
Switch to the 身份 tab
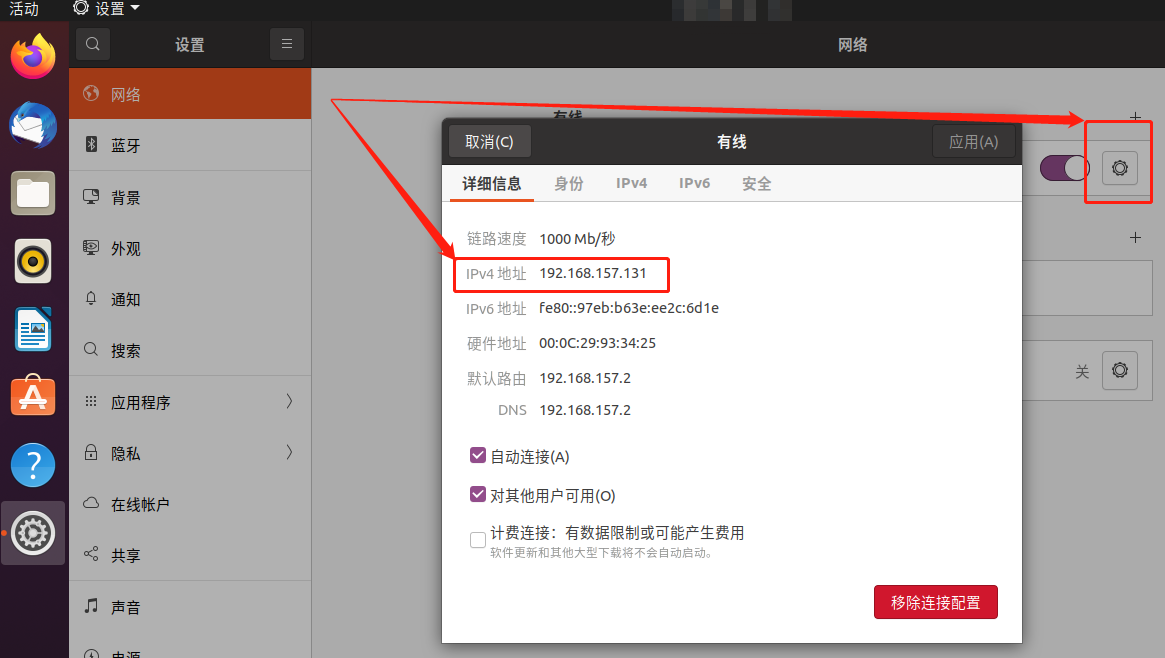tap(569, 183)
